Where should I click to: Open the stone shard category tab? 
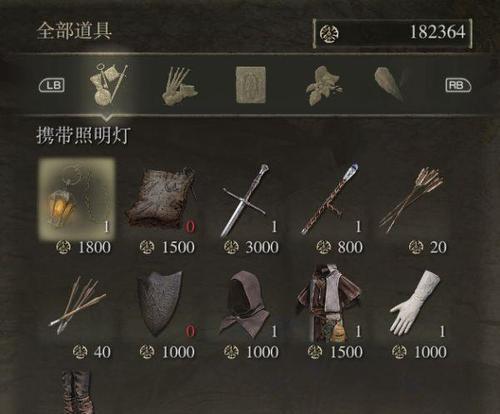click(390, 84)
